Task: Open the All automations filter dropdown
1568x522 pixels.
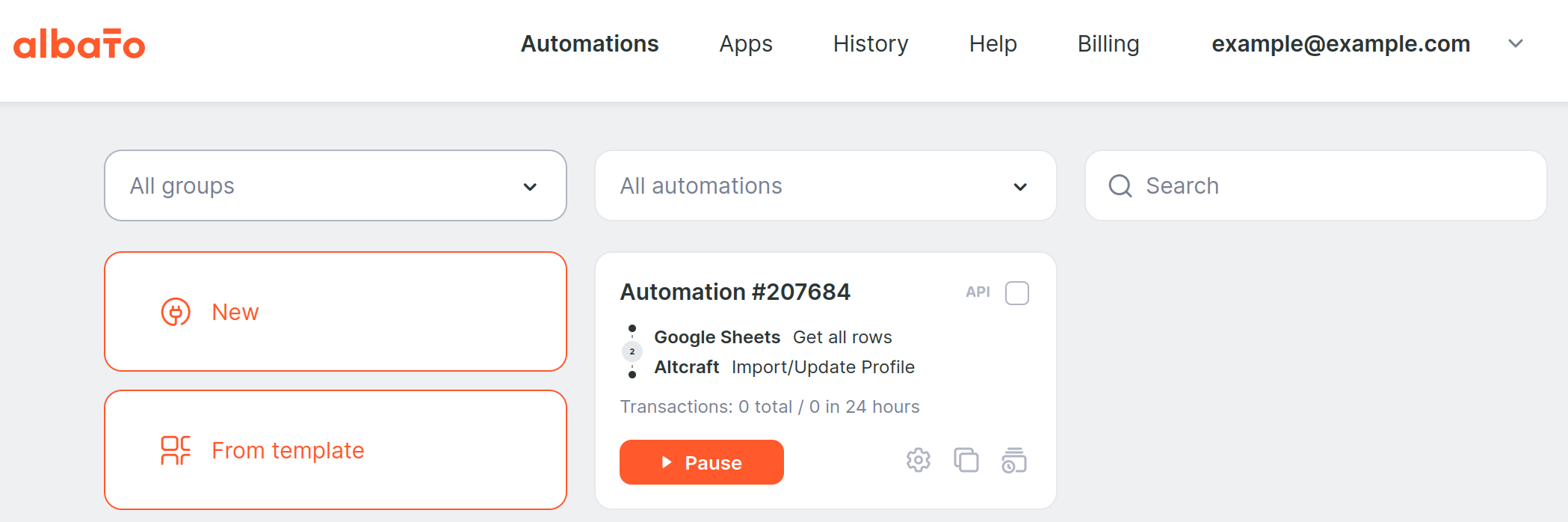Action: (x=826, y=185)
